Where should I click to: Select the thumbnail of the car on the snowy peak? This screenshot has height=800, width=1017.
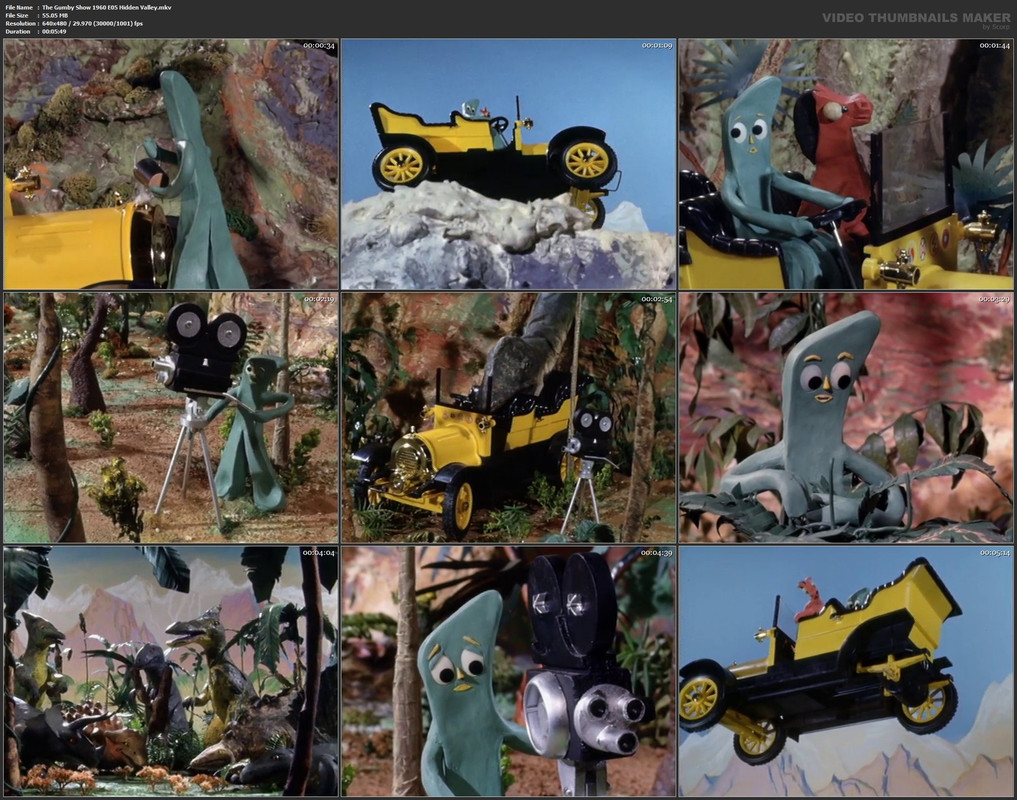pos(508,164)
